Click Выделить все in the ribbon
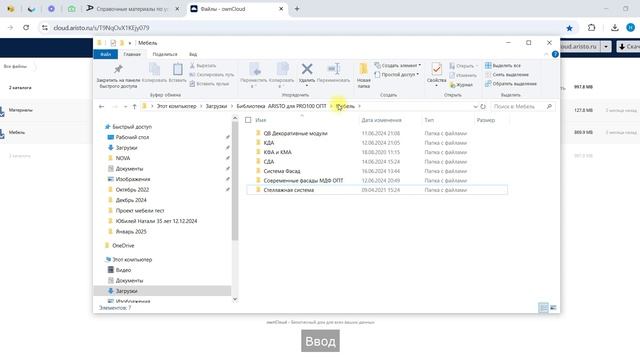Image resolution: width=640 pixels, height=360 pixels. (x=503, y=66)
